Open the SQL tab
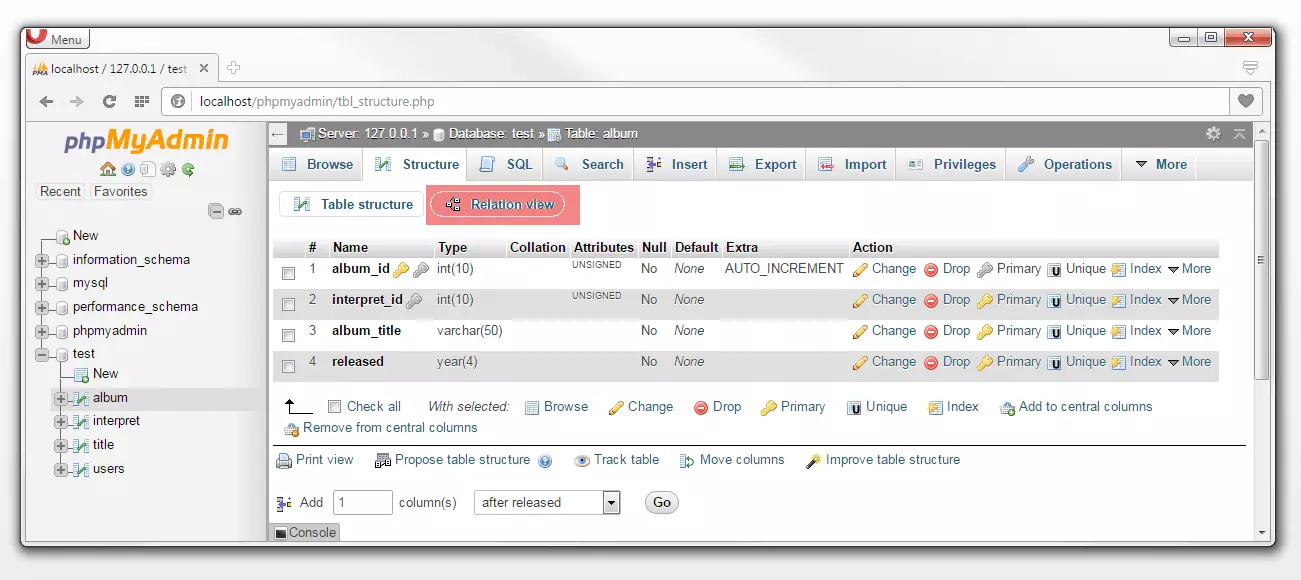The image size is (1301, 580). [507, 165]
